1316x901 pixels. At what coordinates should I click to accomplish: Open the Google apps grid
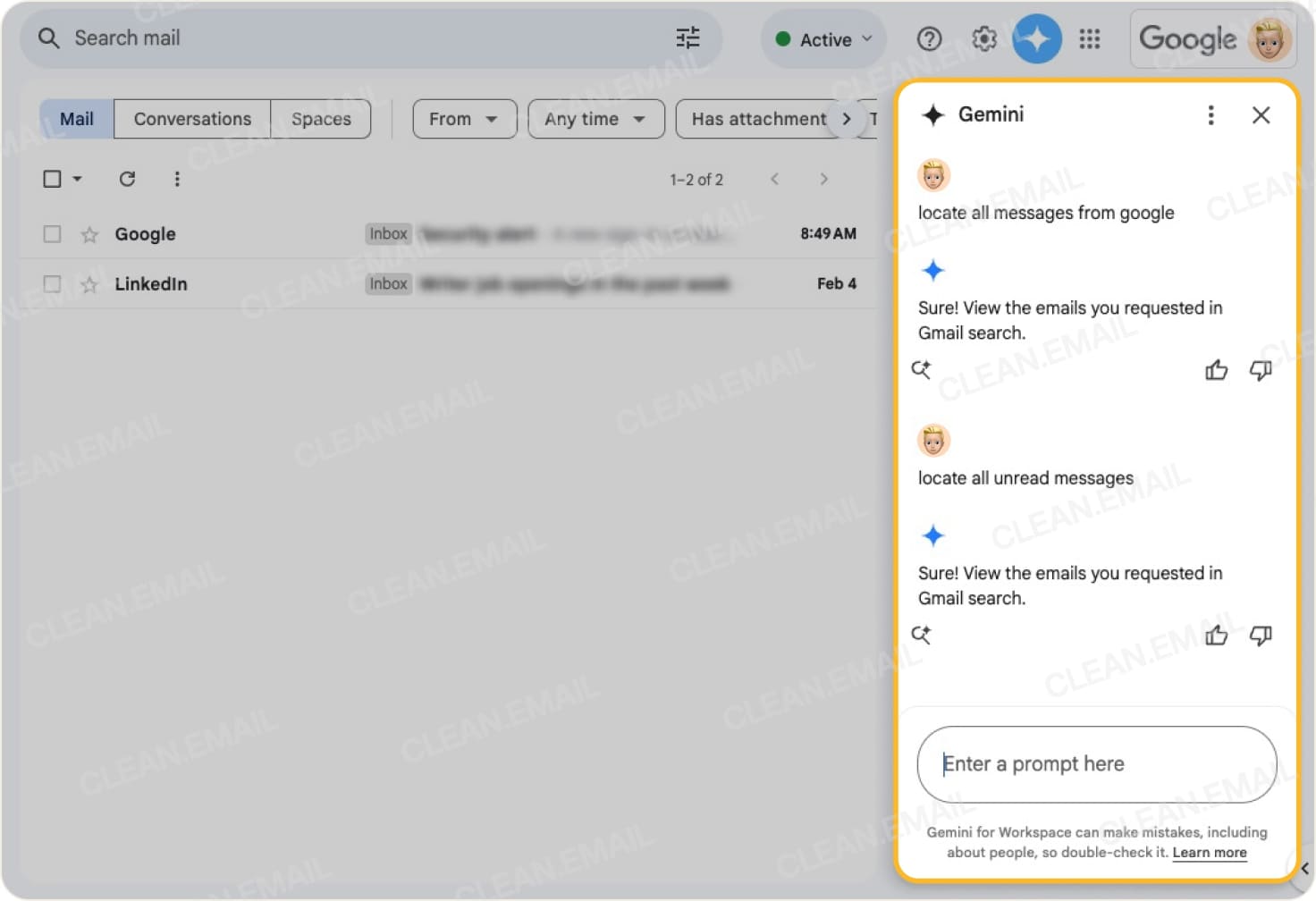point(1090,38)
